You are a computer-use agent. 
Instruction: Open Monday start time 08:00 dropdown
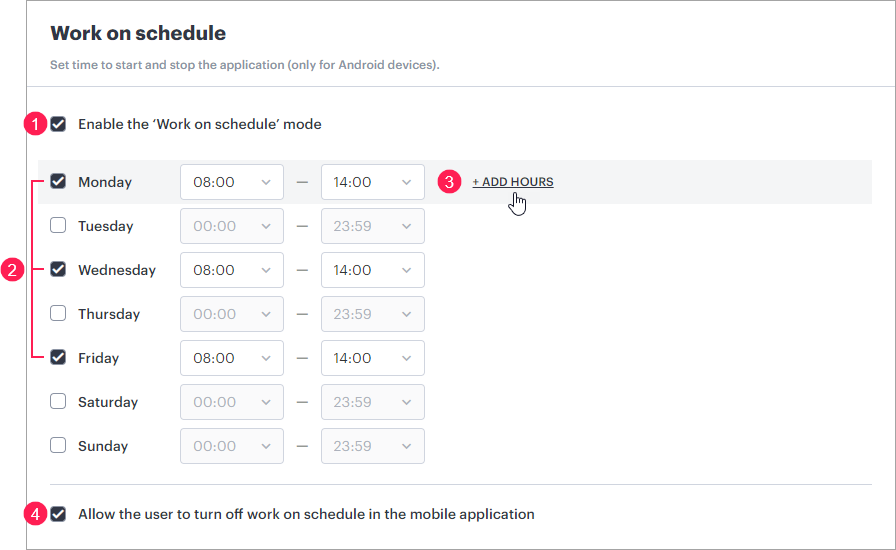coord(232,182)
